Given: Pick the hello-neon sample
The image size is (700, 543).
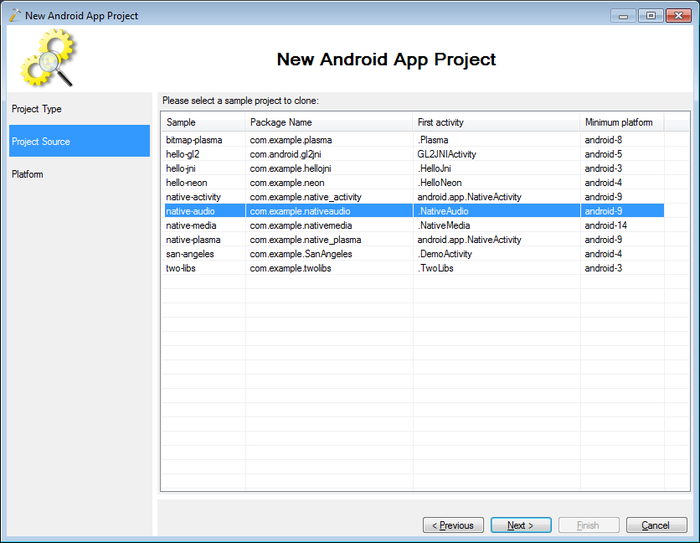Looking at the screenshot, I should (x=187, y=183).
